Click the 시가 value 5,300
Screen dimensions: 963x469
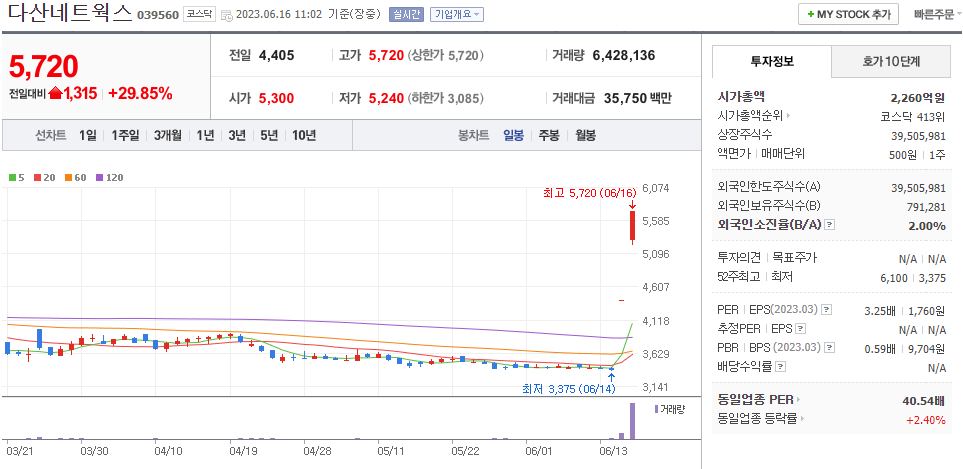click(276, 98)
